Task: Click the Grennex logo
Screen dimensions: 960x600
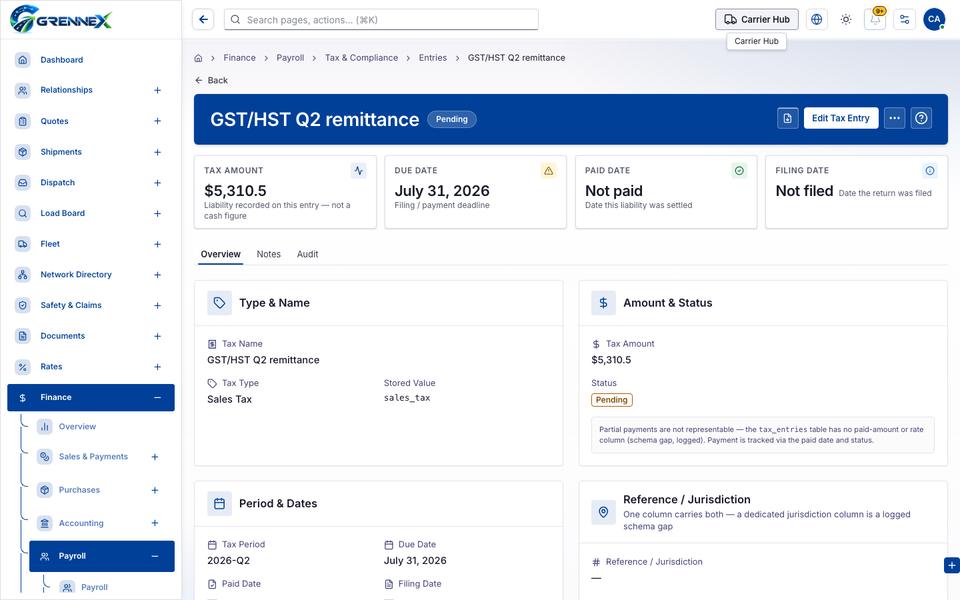Action: point(61,20)
